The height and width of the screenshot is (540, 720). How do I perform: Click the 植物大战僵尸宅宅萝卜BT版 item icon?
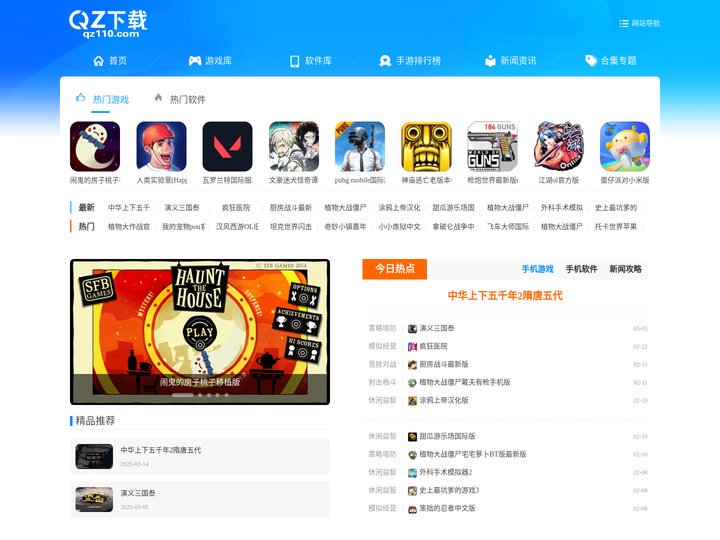(412, 455)
